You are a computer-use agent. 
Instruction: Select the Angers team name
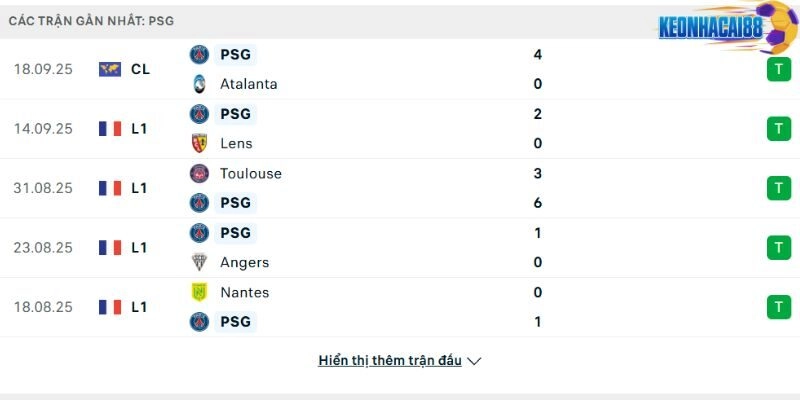(244, 262)
